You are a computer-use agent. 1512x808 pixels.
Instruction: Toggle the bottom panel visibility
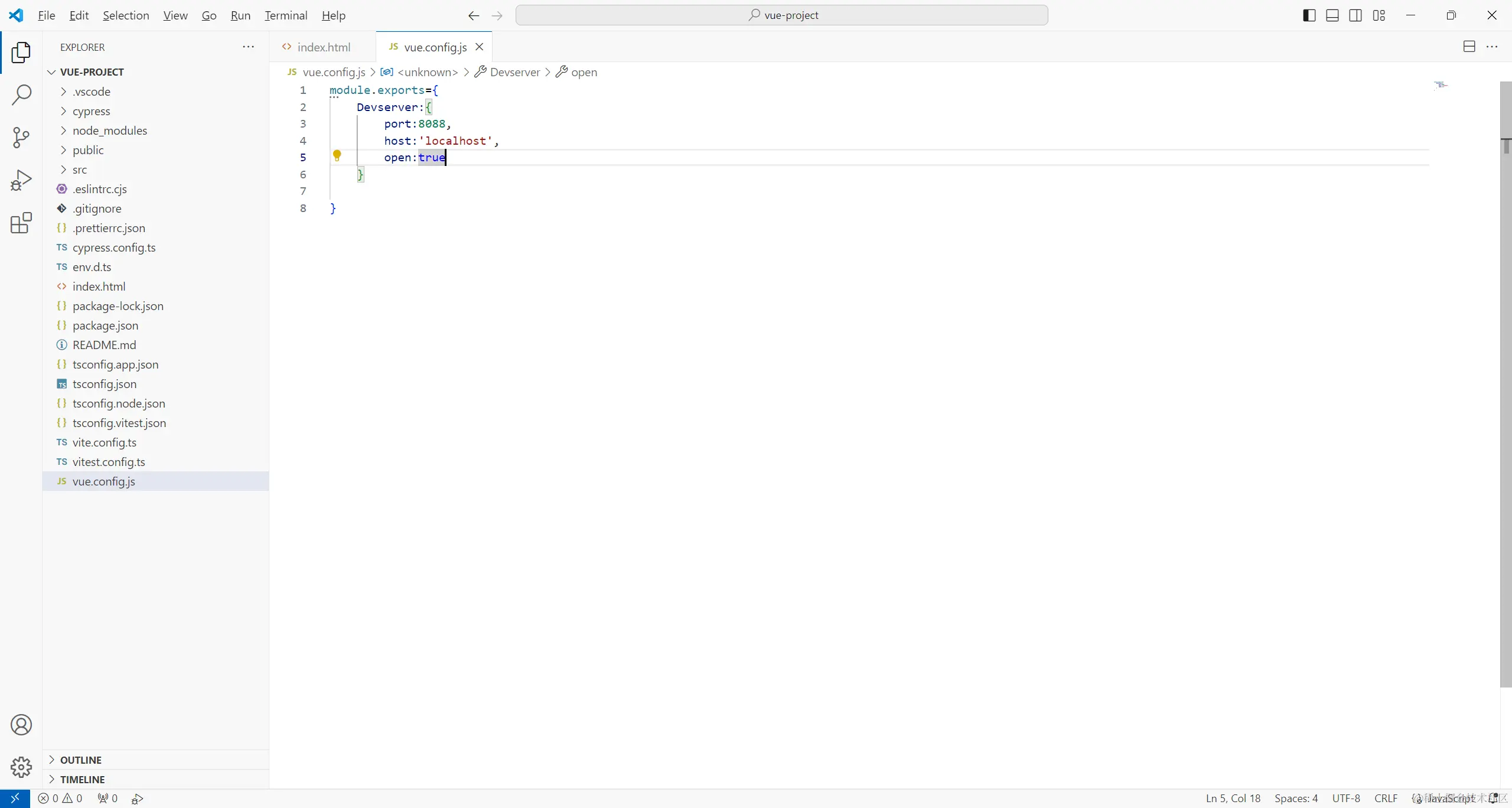click(x=1332, y=15)
